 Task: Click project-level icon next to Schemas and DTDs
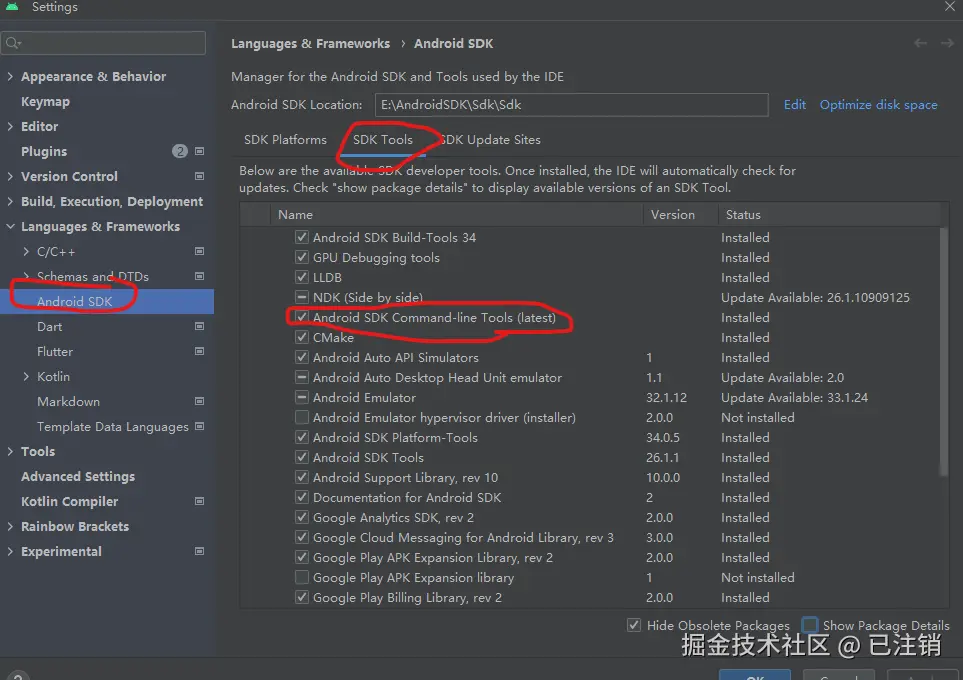(x=200, y=276)
